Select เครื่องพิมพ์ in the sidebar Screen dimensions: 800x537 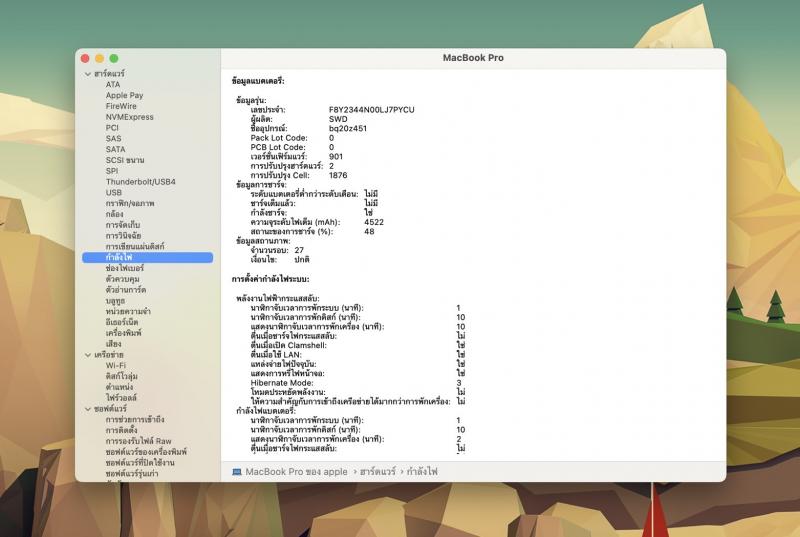coord(123,333)
